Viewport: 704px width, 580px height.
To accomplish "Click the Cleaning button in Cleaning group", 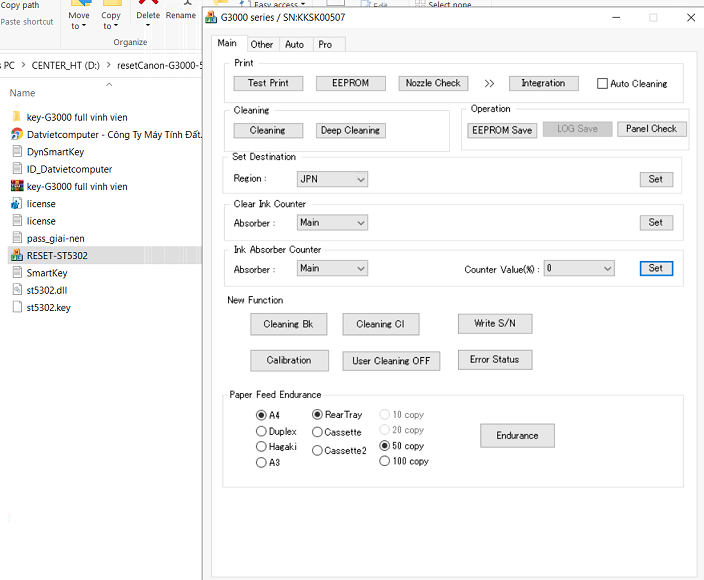I will [268, 131].
